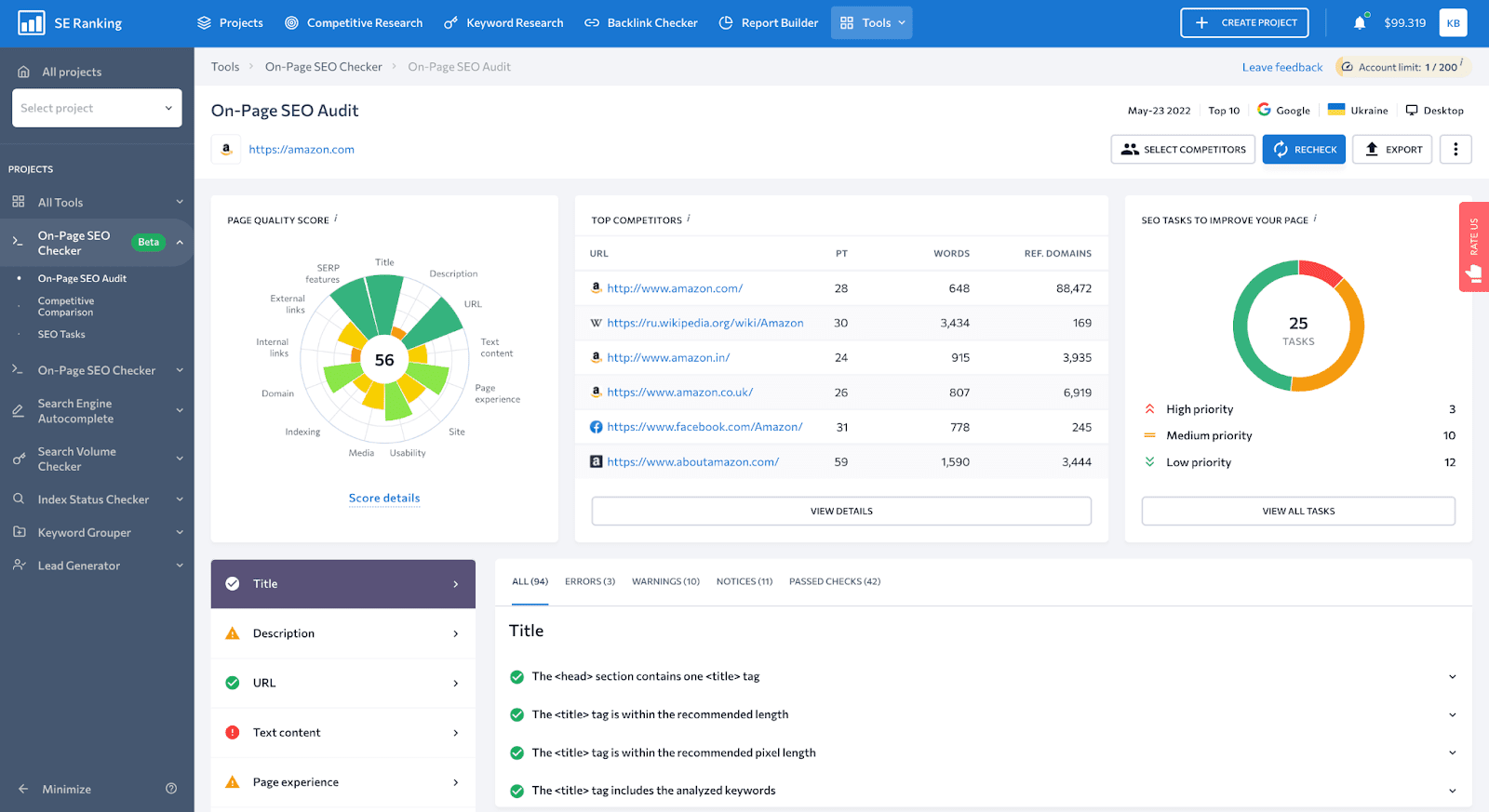The height and width of the screenshot is (812, 1489).
Task: Click the Search Engine Autocomplete pencil icon
Action: (19, 411)
